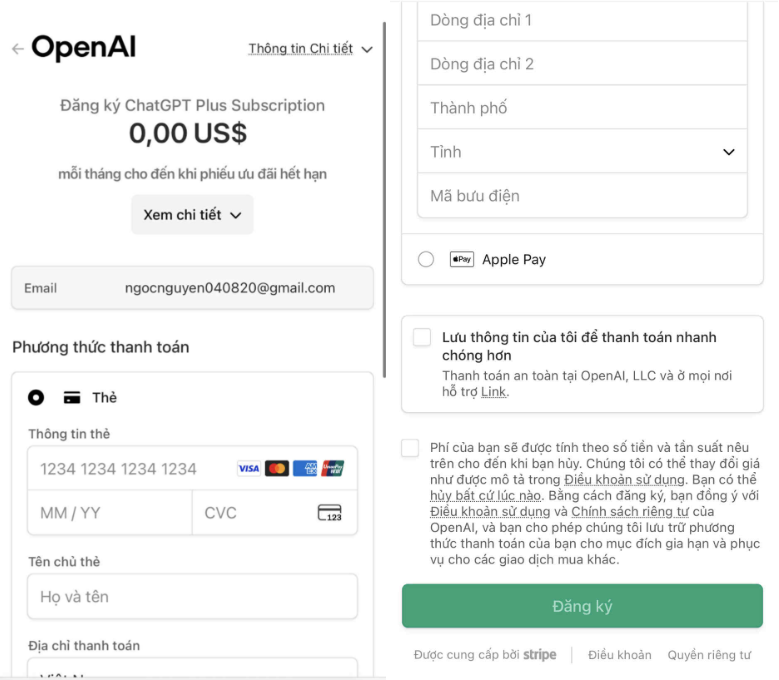The width and height of the screenshot is (779, 680).
Task: Go back using the arrow beside OpenAI
Action: point(18,49)
